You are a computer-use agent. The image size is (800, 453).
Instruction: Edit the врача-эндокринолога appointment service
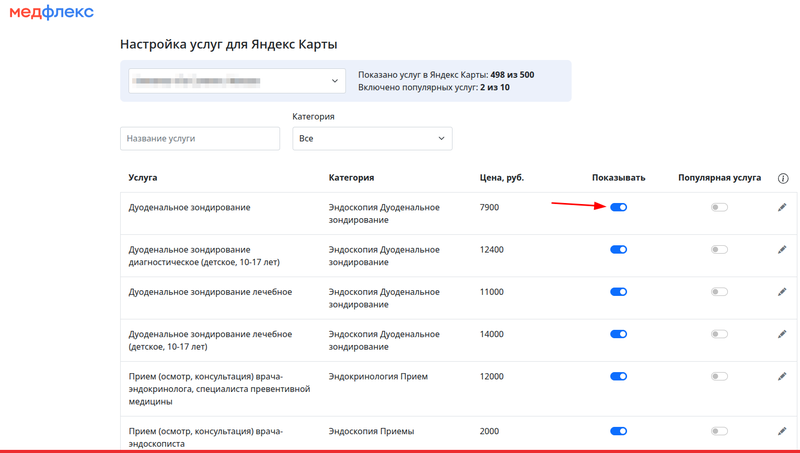[x=783, y=377]
